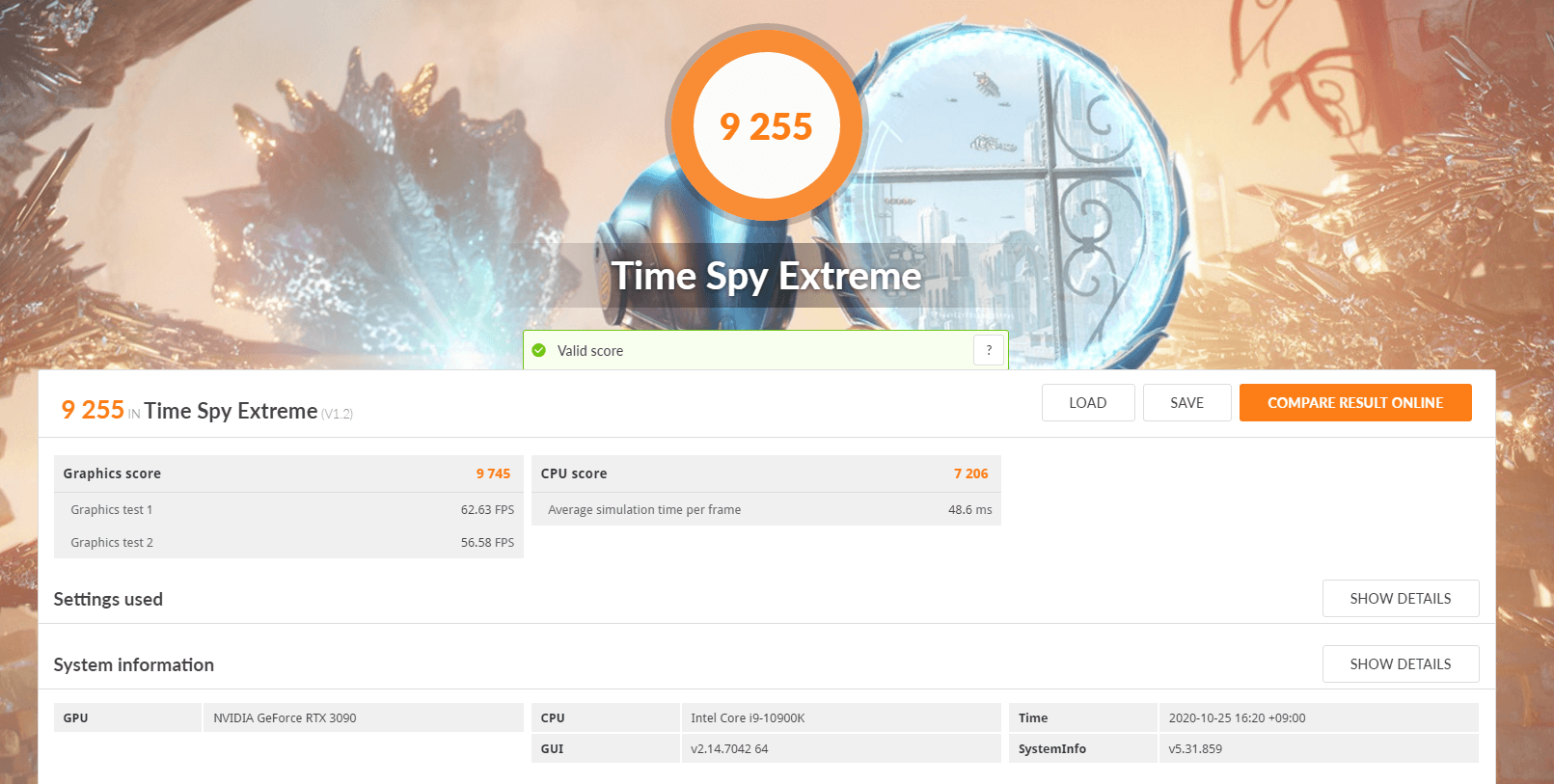Click the CPU label in system information
This screenshot has width=1554, height=784.
pyautogui.click(x=605, y=717)
